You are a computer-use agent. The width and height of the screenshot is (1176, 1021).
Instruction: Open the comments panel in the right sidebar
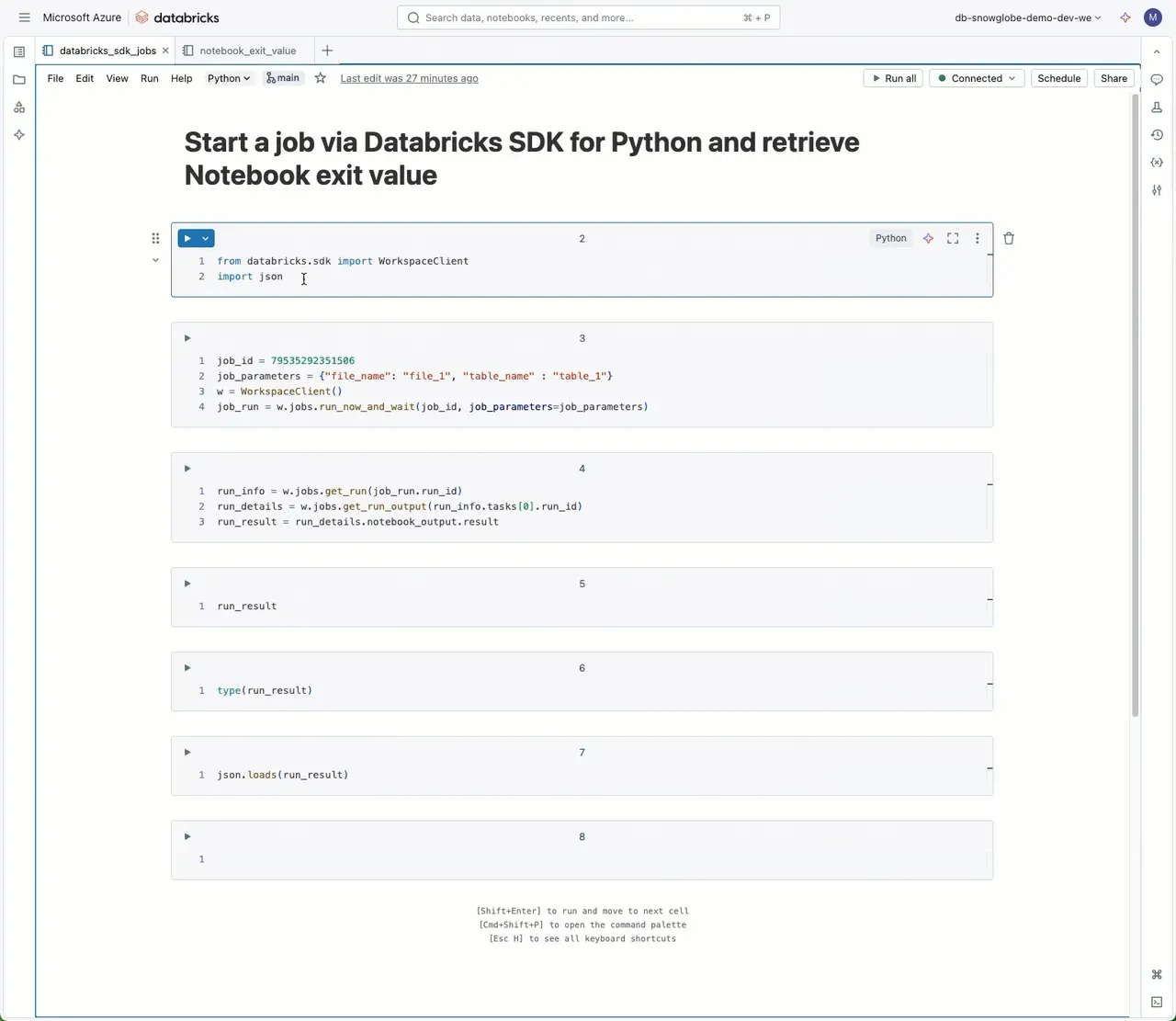(1157, 80)
